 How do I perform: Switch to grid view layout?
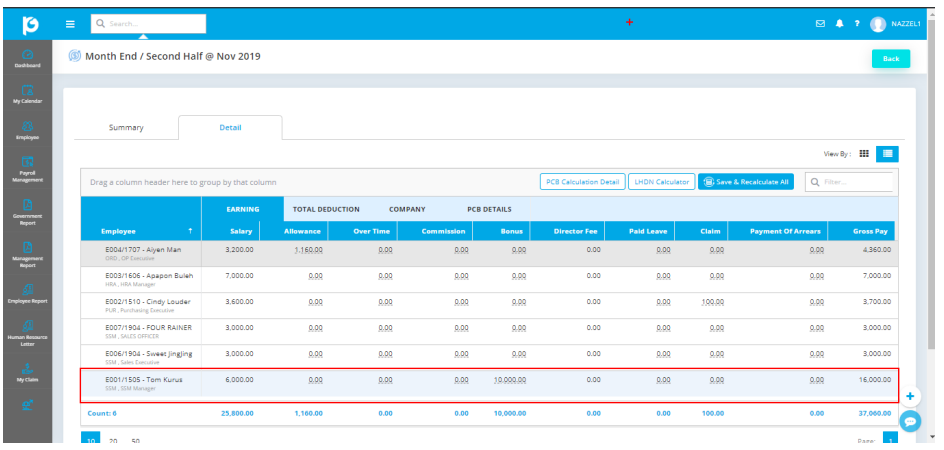864,153
